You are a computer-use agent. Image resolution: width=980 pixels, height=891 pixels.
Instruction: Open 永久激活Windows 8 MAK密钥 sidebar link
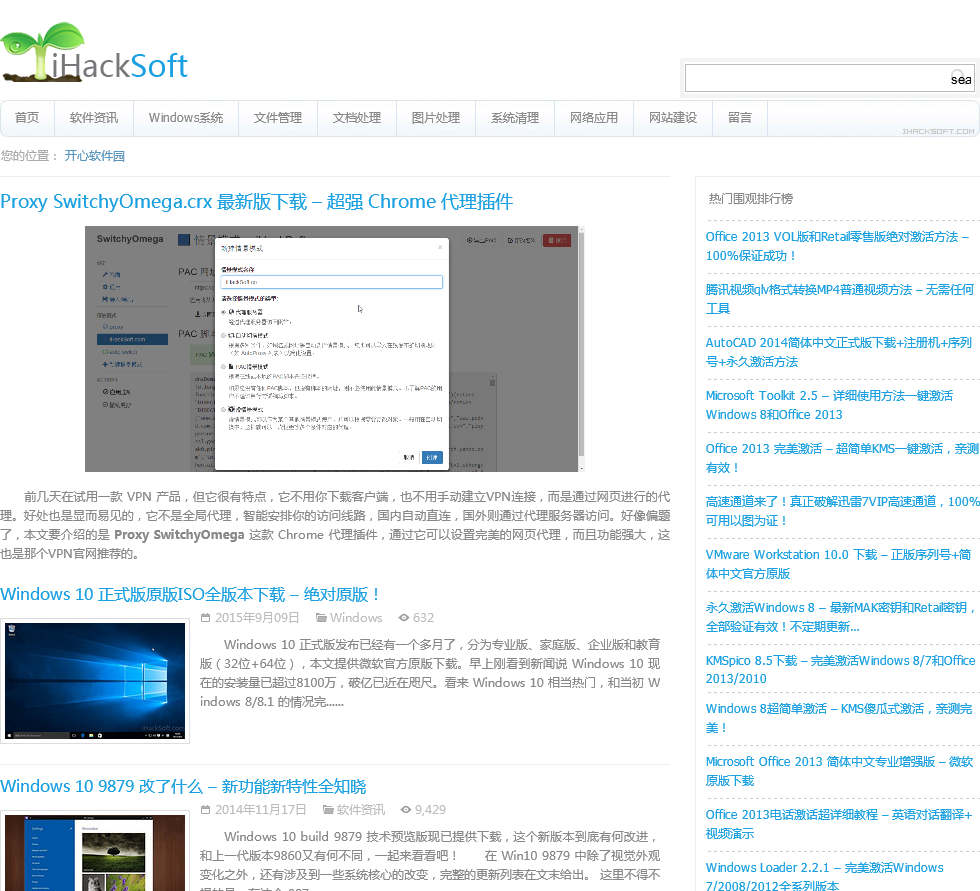841,617
